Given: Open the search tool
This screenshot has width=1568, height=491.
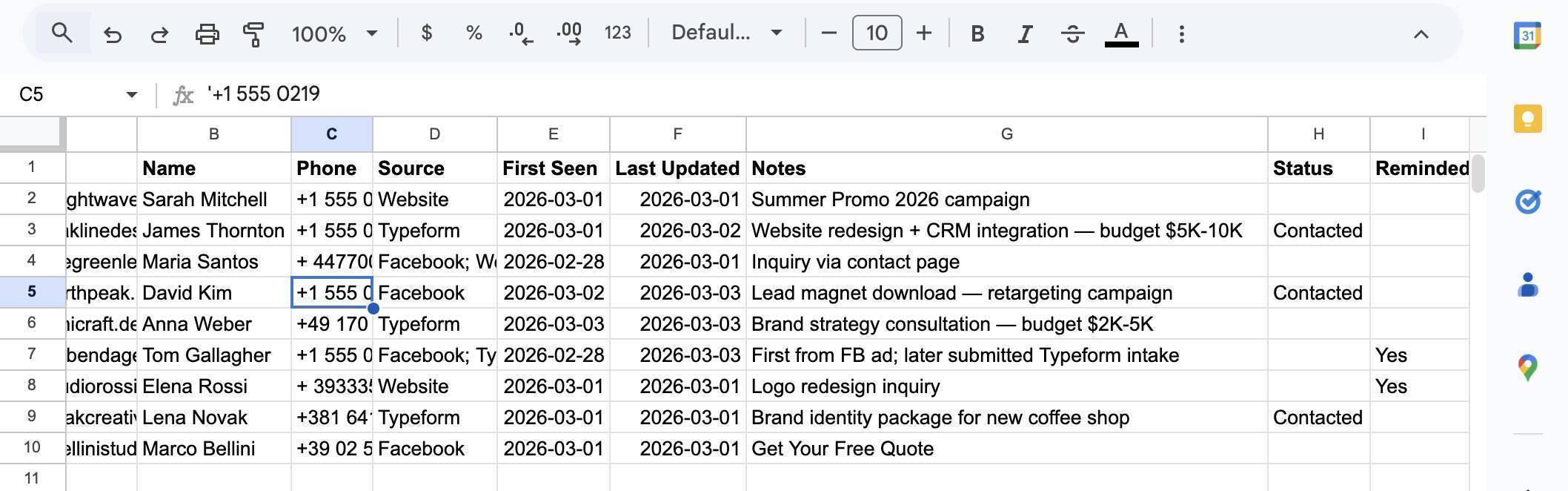Looking at the screenshot, I should tap(62, 33).
